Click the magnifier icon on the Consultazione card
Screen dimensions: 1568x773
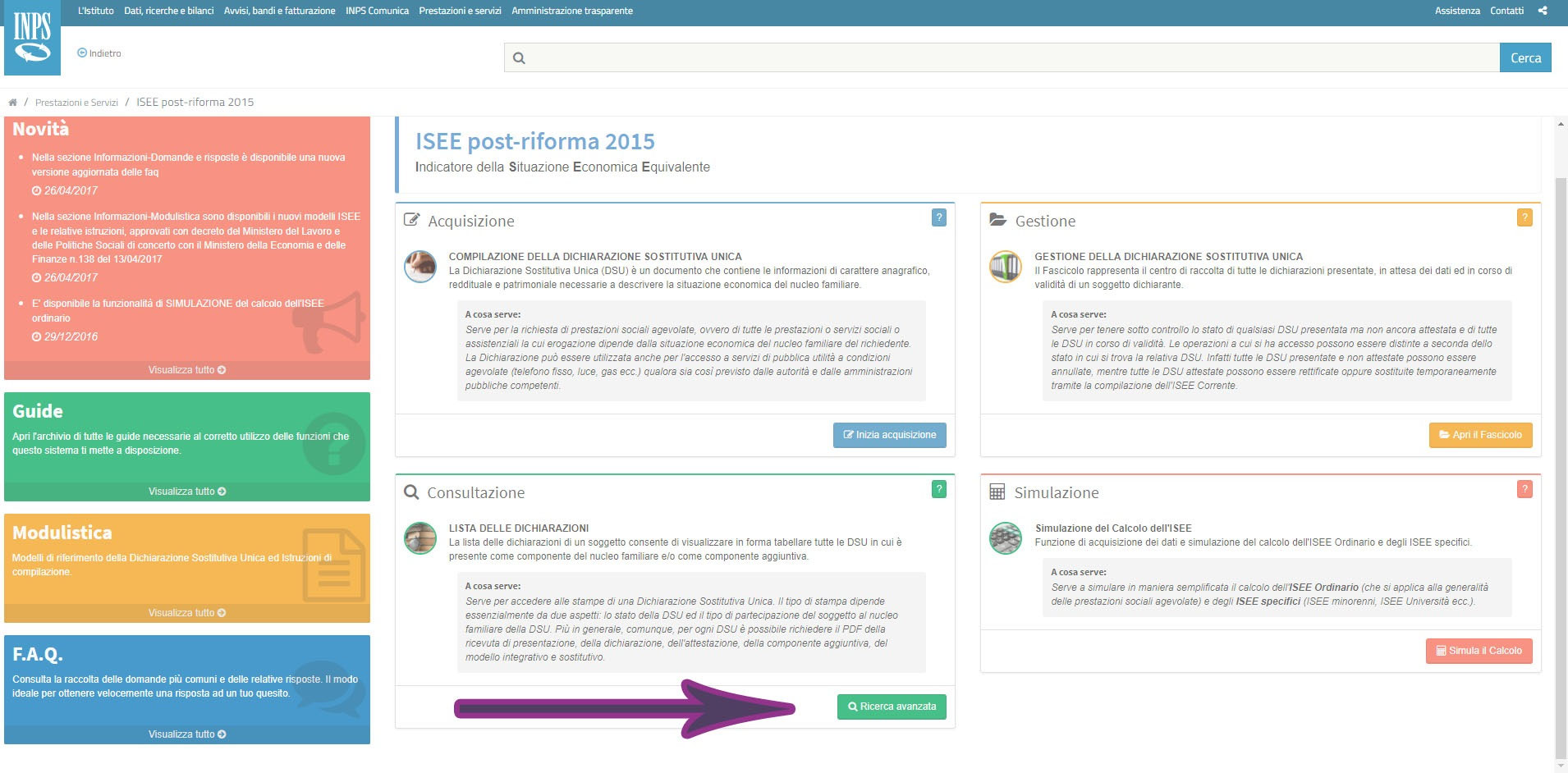(x=410, y=491)
